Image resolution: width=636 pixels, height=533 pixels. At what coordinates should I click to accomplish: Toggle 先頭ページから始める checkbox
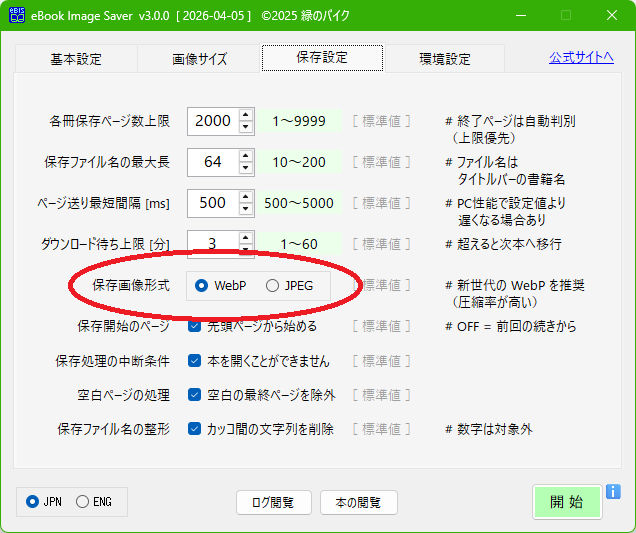pyautogui.click(x=195, y=326)
